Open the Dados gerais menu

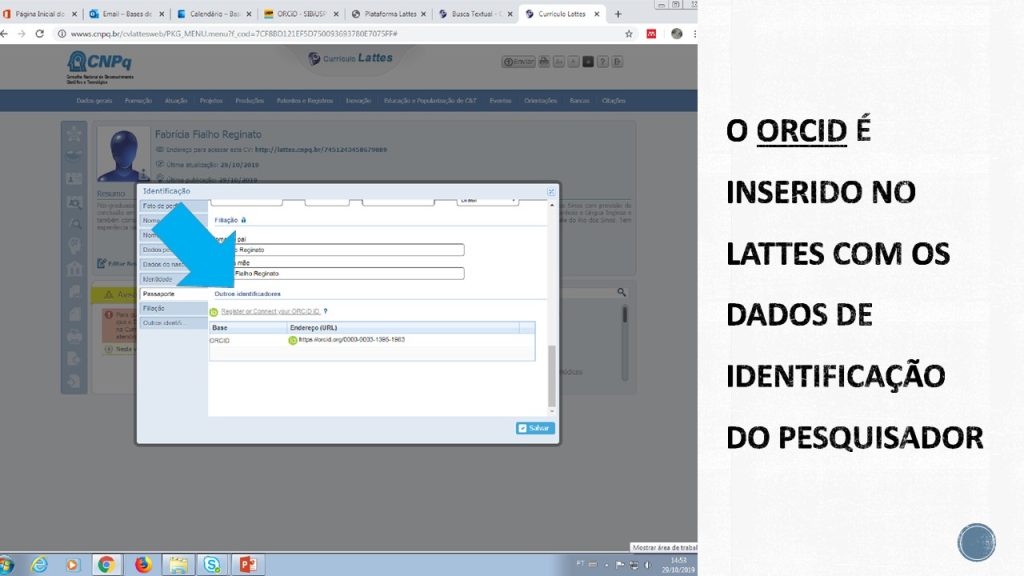[94, 101]
